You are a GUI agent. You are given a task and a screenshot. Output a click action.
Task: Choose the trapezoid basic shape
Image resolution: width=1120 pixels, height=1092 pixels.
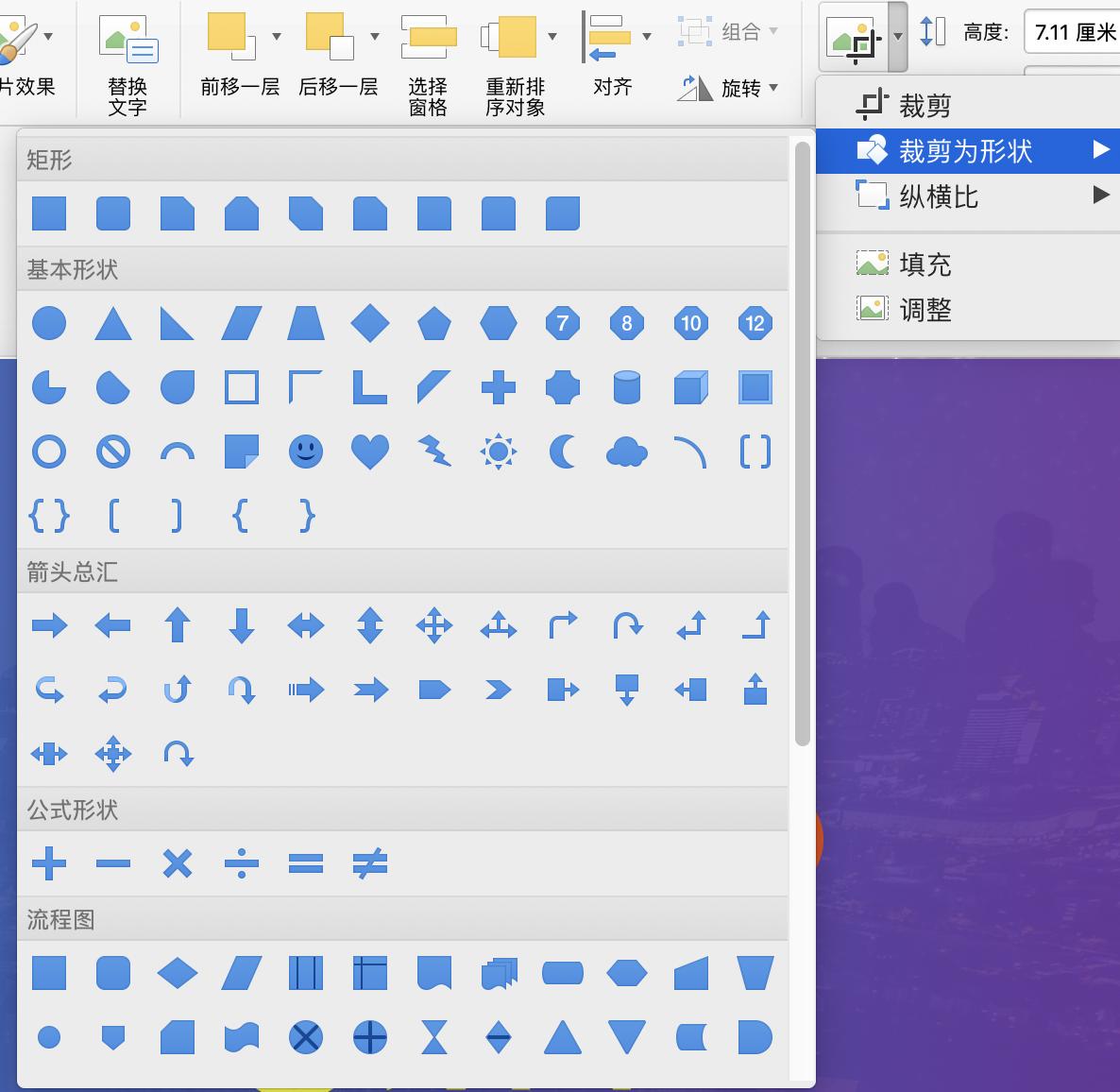306,323
